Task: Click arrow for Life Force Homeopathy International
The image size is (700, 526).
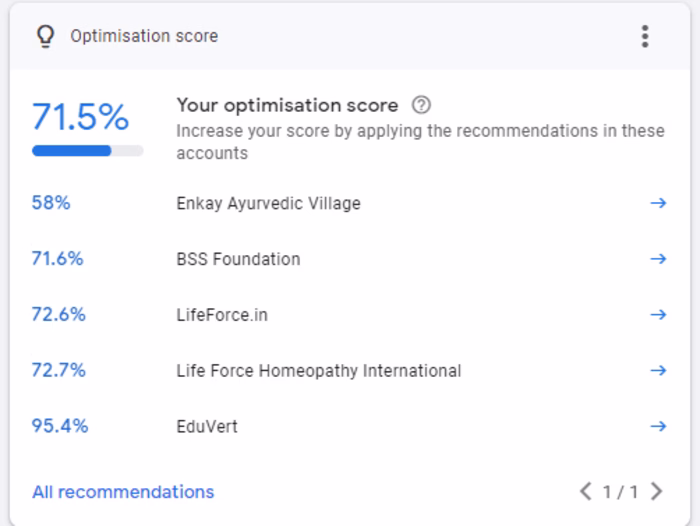Action: [x=658, y=371]
